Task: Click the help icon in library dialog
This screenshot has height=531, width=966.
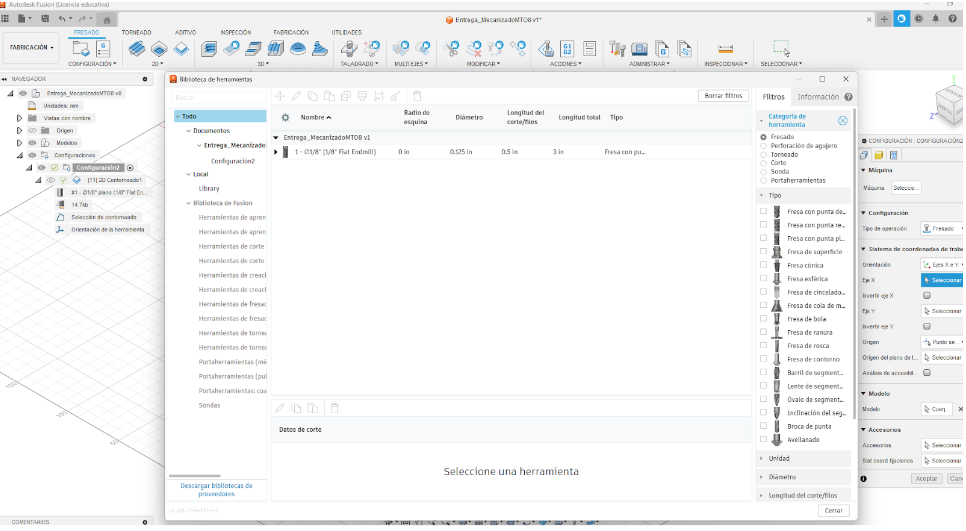Action: 848,97
